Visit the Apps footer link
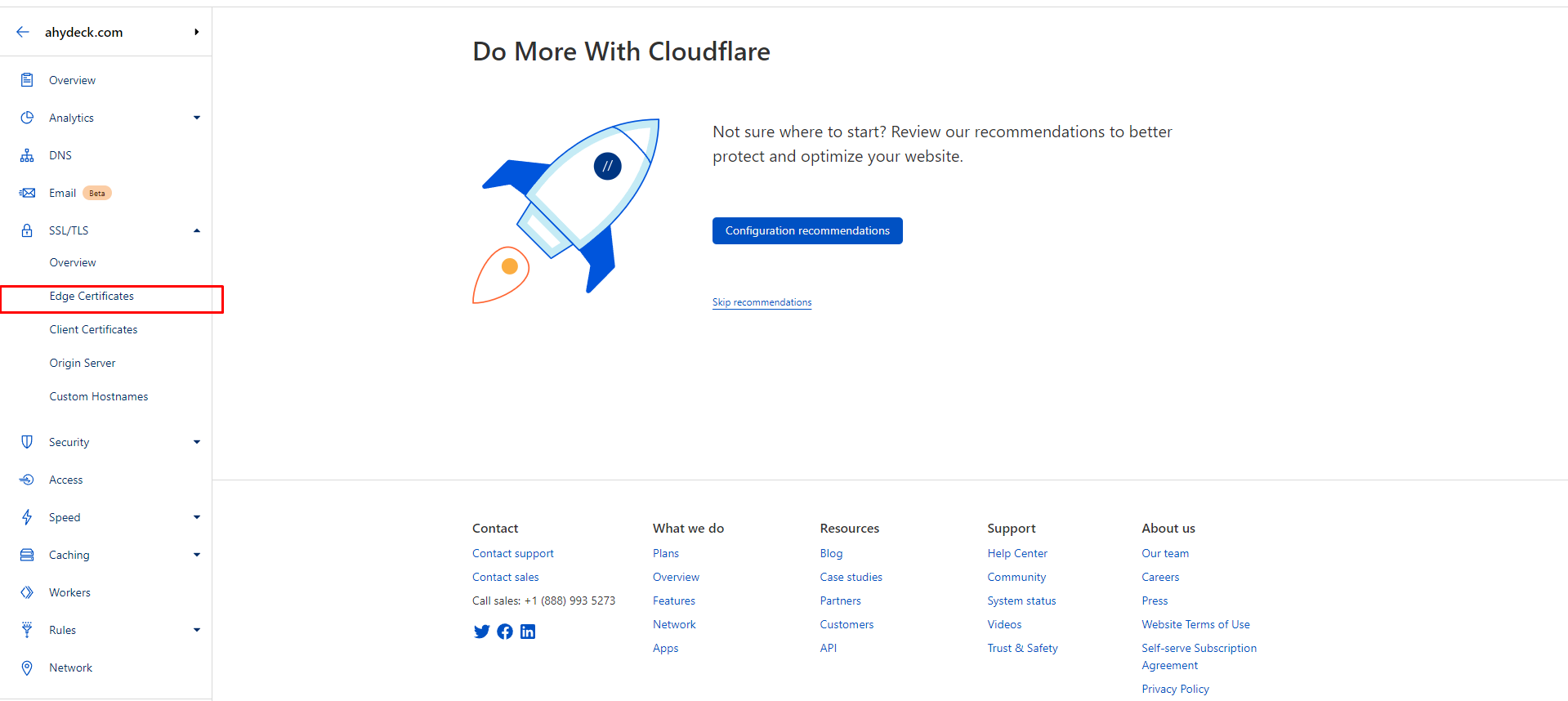 point(666,648)
